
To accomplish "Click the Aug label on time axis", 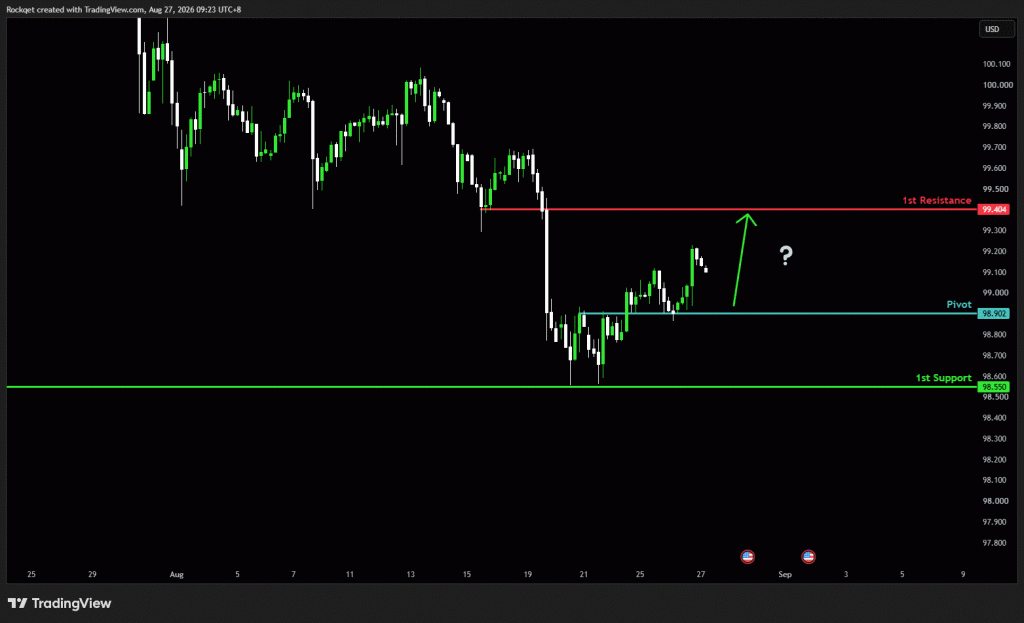I will [x=176, y=575].
